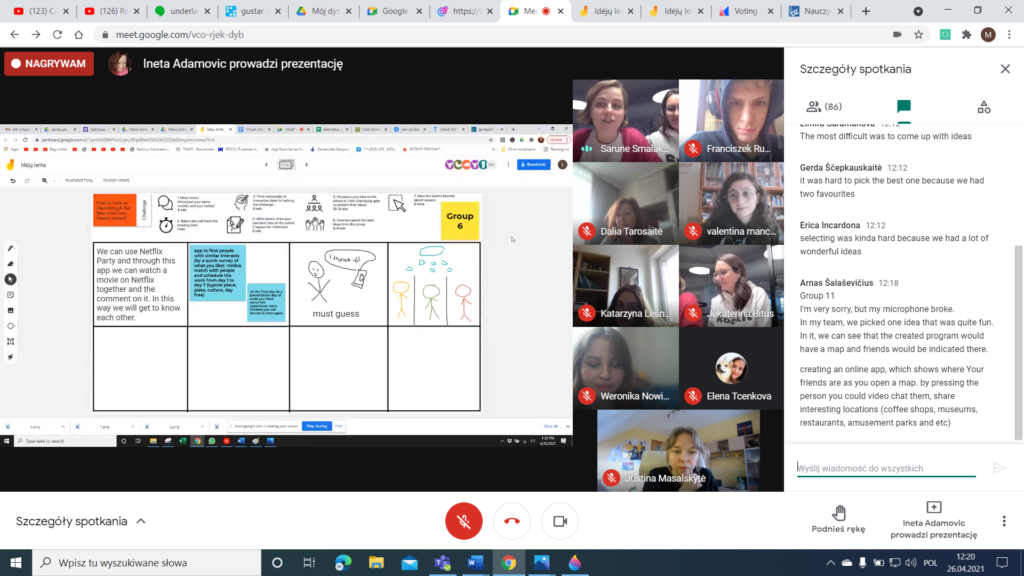Viewport: 1024px width, 576px height.
Task: Select Sarune Smalak participant video tile
Action: click(x=625, y=121)
